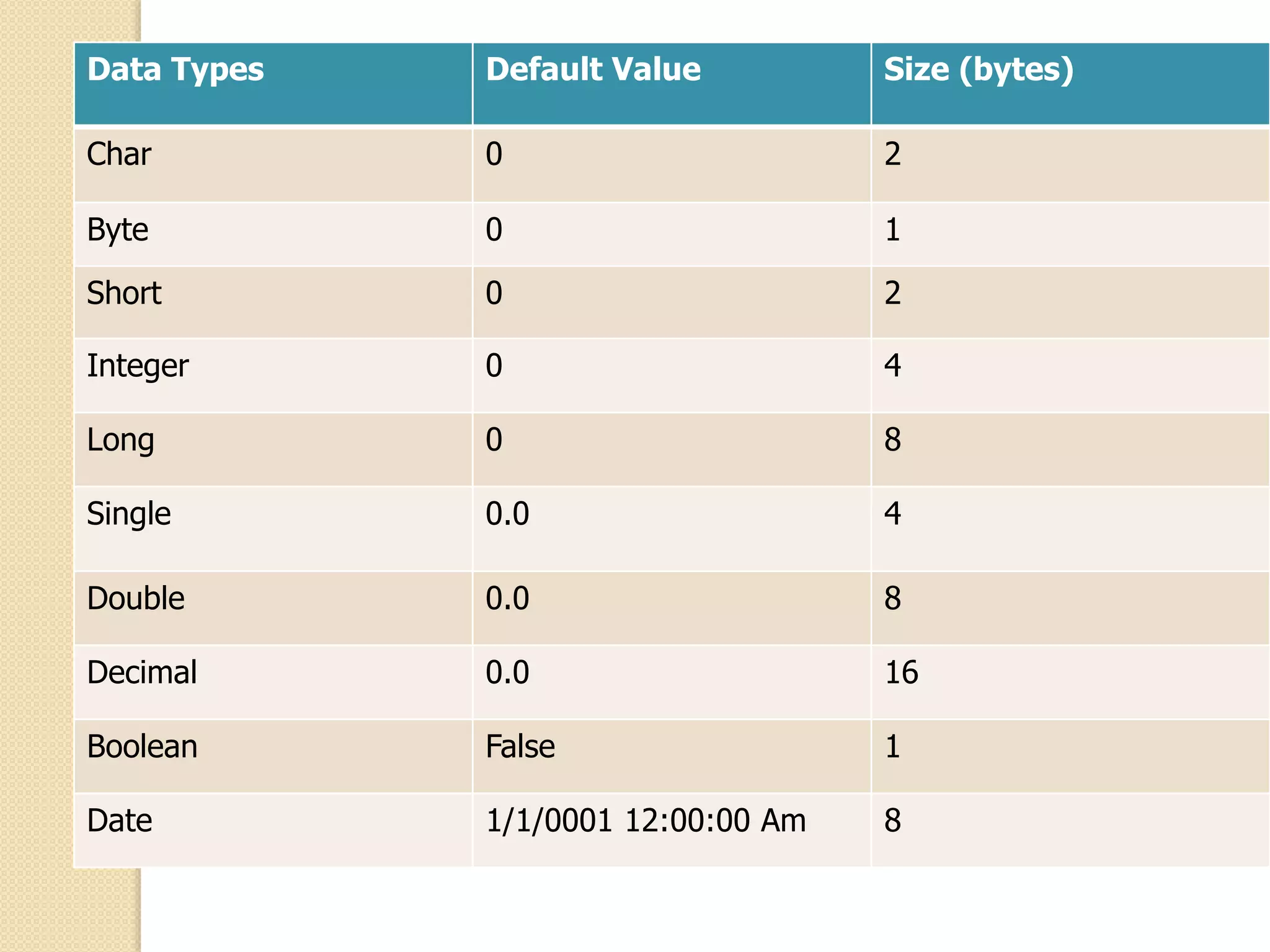This screenshot has width=1270, height=952.
Task: Click the Decimal row 0.0 value
Action: pyautogui.click(x=507, y=673)
